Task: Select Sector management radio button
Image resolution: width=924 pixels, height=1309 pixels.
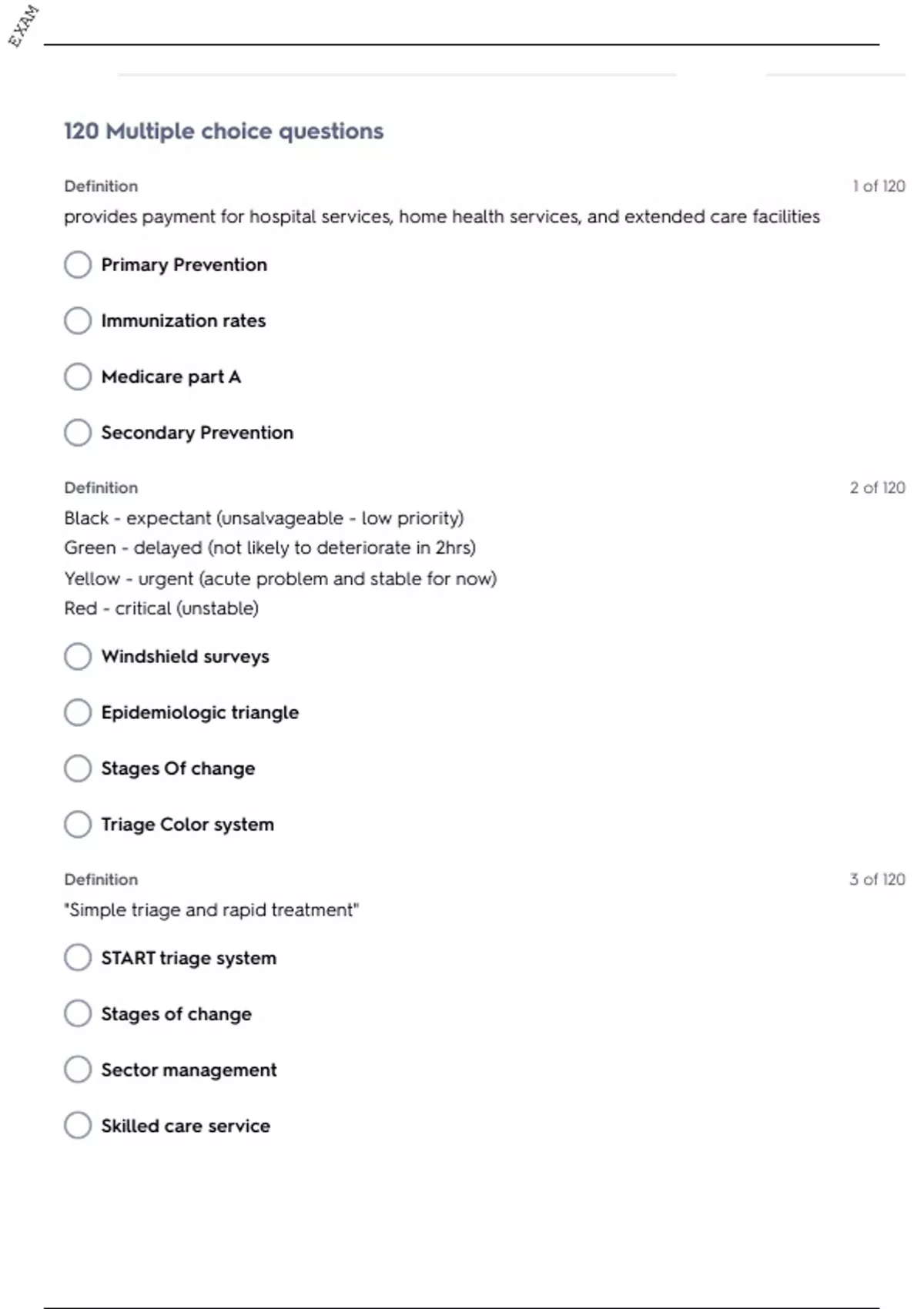Action: [x=78, y=1070]
